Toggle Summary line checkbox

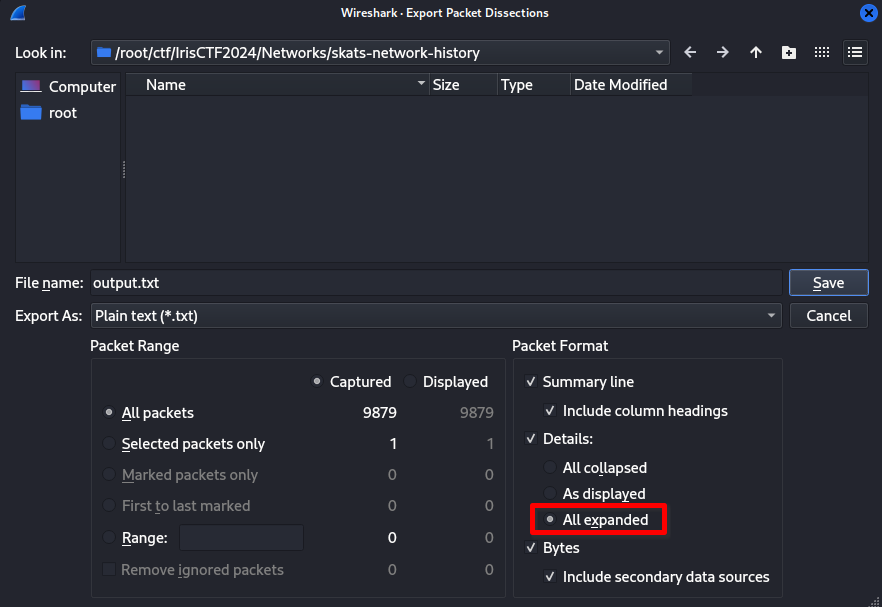click(531, 381)
